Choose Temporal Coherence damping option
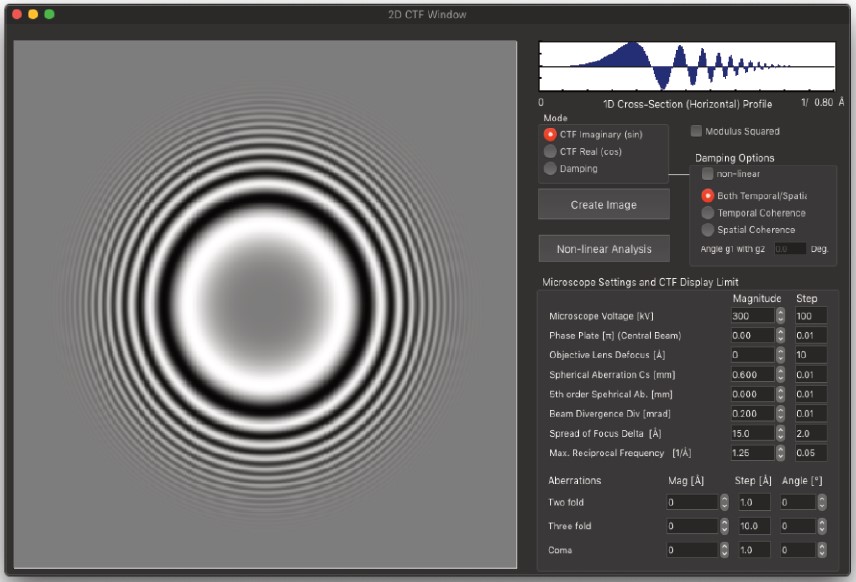 pyautogui.click(x=708, y=213)
